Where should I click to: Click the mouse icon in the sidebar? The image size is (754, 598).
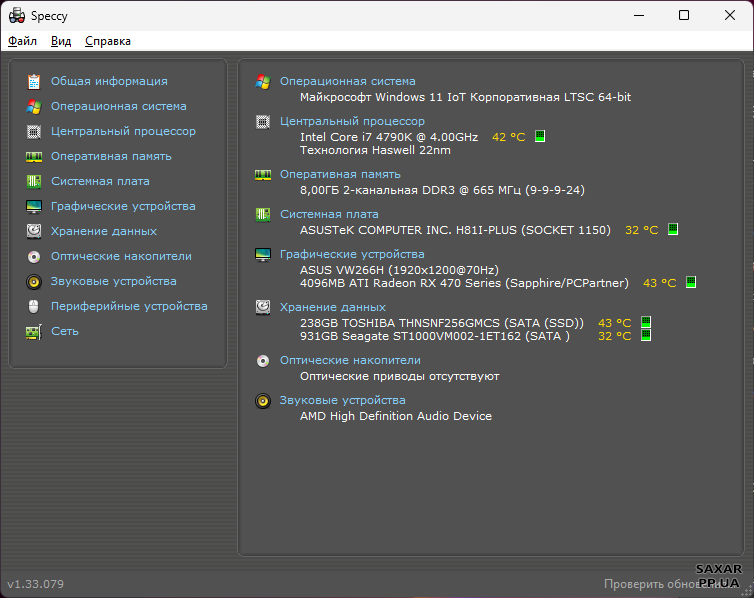click(34, 306)
